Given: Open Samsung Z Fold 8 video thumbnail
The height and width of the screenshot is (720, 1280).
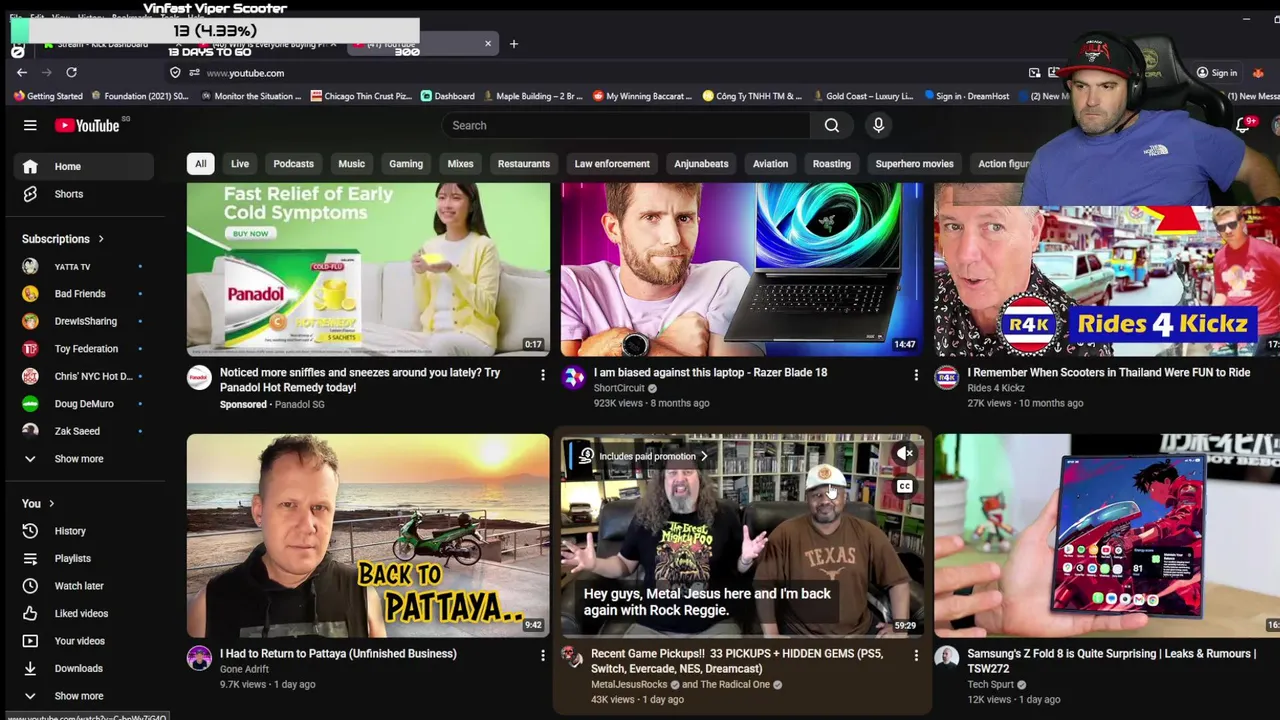Looking at the screenshot, I should [x=1107, y=535].
